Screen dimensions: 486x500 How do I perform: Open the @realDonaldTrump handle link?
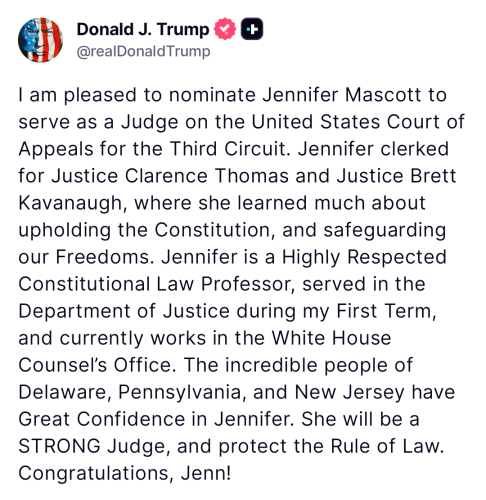(x=144, y=51)
